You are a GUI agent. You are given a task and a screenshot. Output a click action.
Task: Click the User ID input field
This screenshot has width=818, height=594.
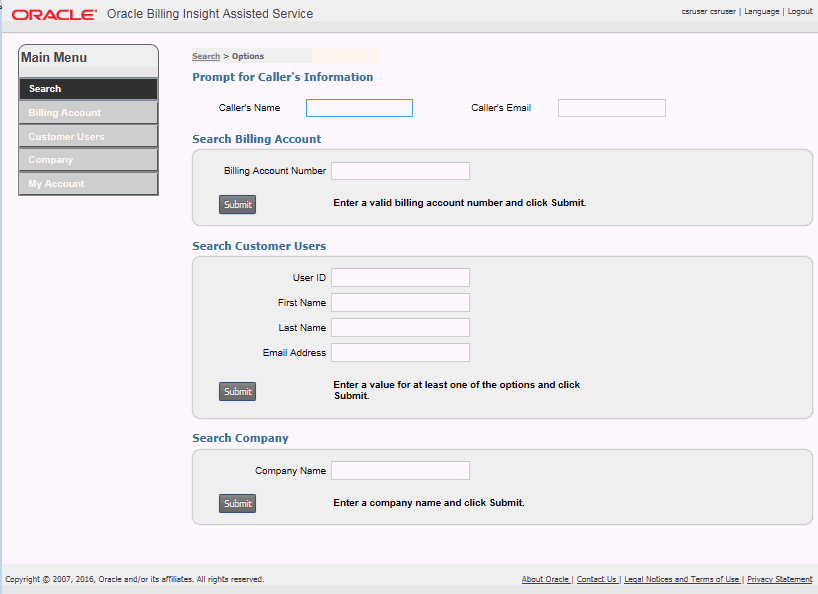coord(401,277)
